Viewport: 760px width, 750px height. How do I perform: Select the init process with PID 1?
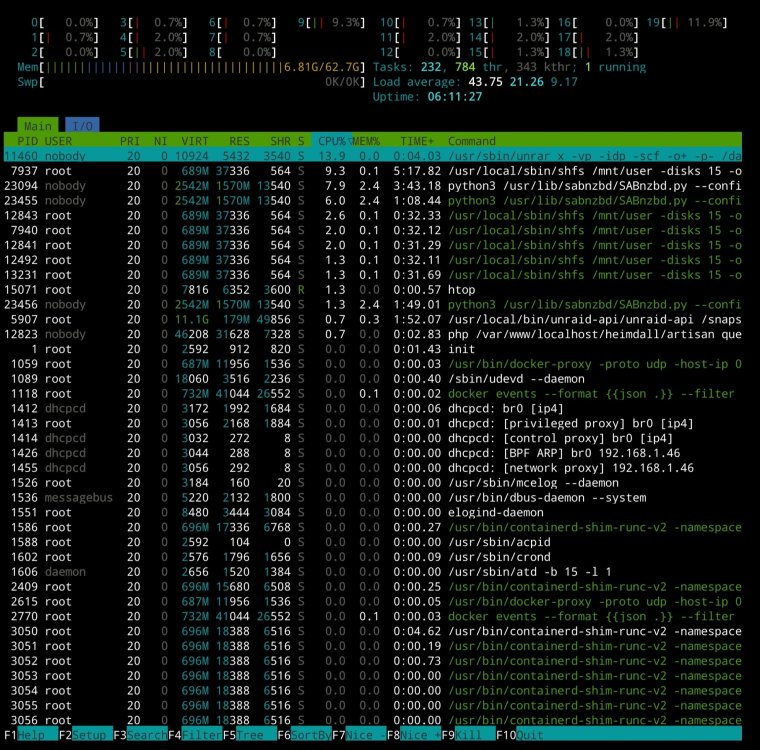coord(373,349)
